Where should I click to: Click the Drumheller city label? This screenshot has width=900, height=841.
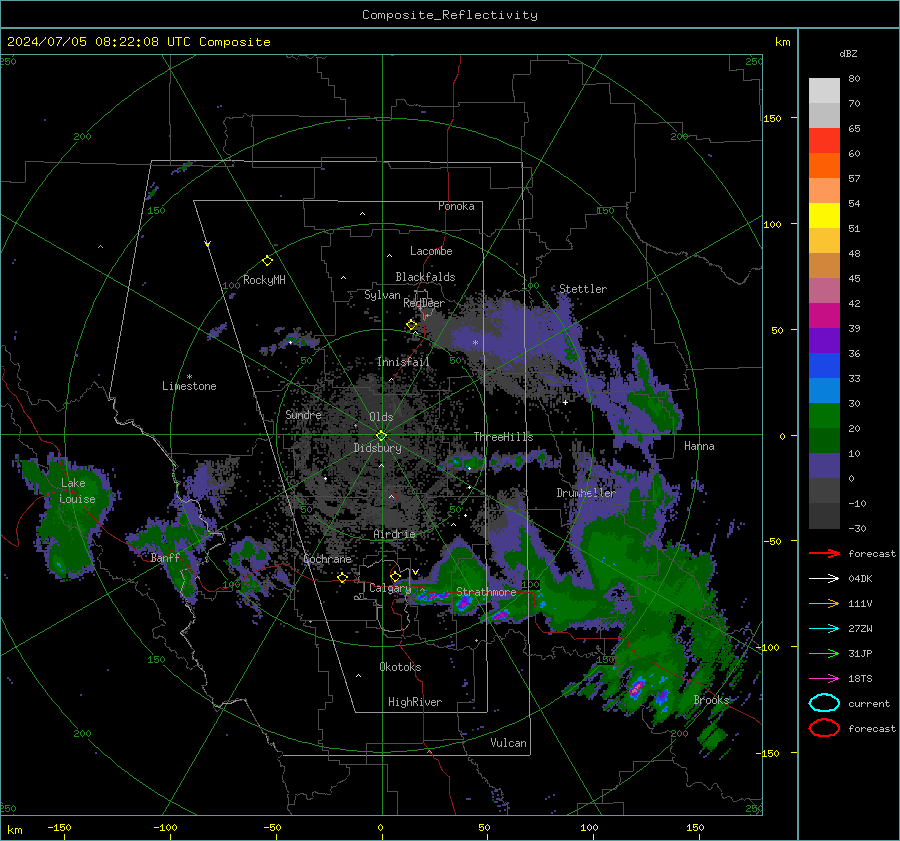coord(586,493)
